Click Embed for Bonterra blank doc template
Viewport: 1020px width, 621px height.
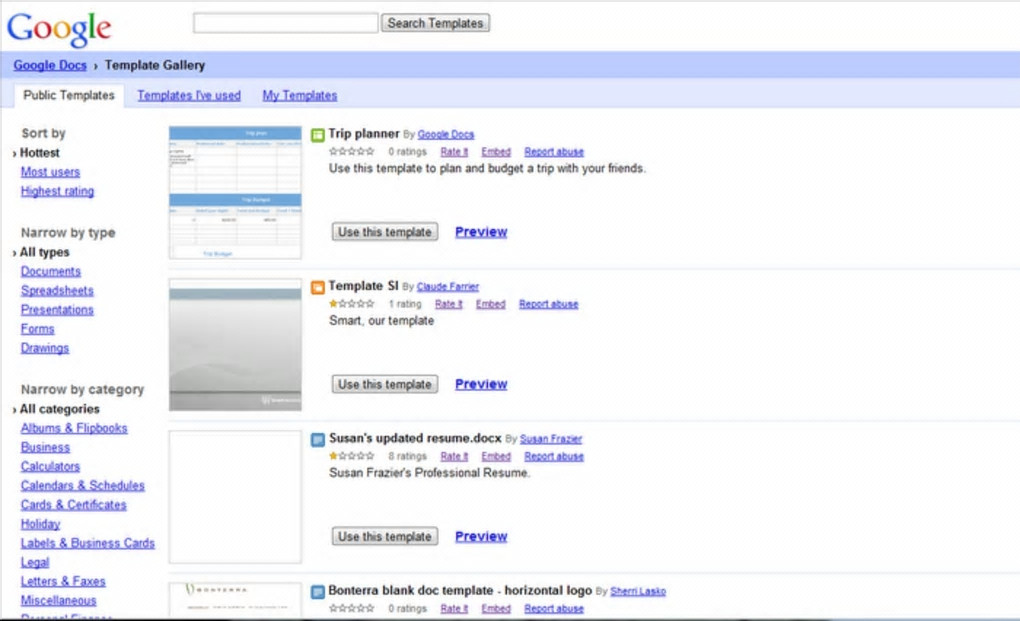pos(496,608)
